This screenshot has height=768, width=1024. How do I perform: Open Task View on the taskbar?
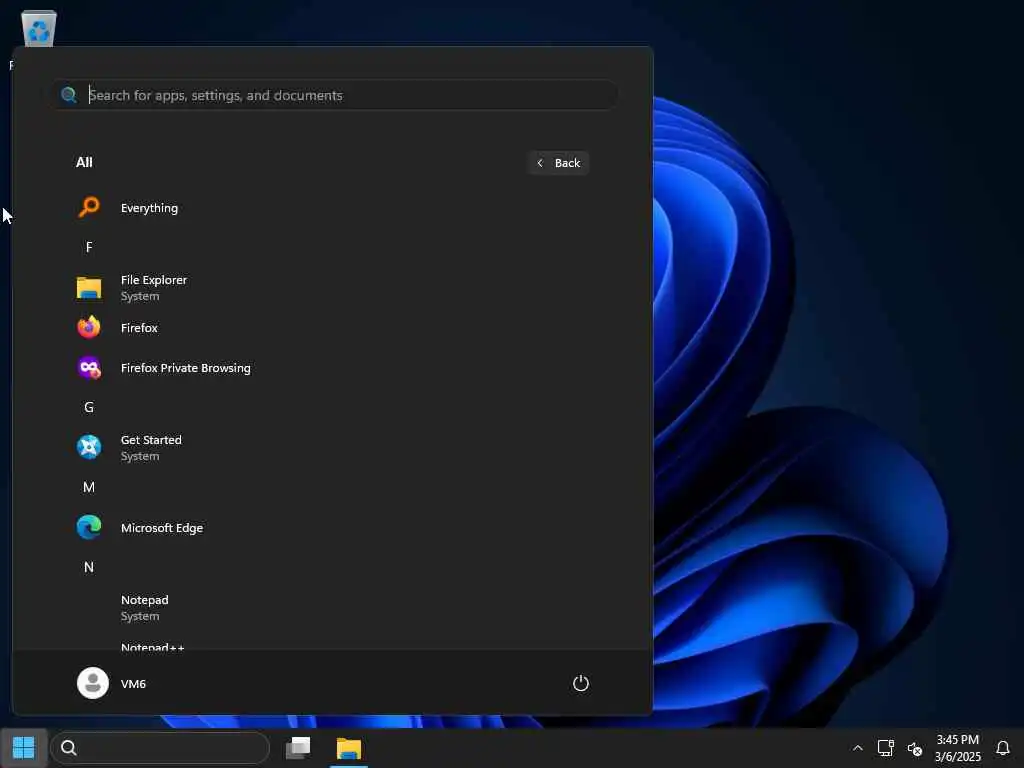click(298, 748)
